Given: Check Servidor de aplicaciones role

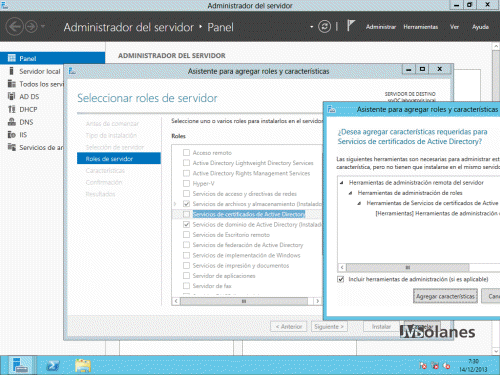Looking at the screenshot, I should pyautogui.click(x=186, y=276).
